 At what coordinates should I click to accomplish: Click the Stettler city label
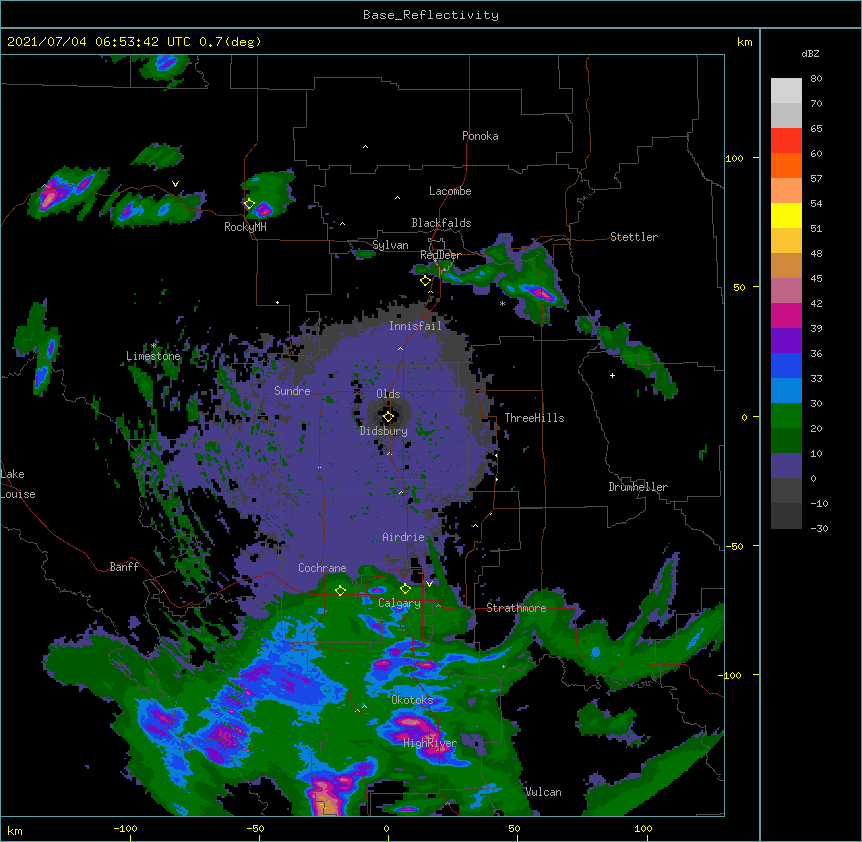tap(633, 237)
